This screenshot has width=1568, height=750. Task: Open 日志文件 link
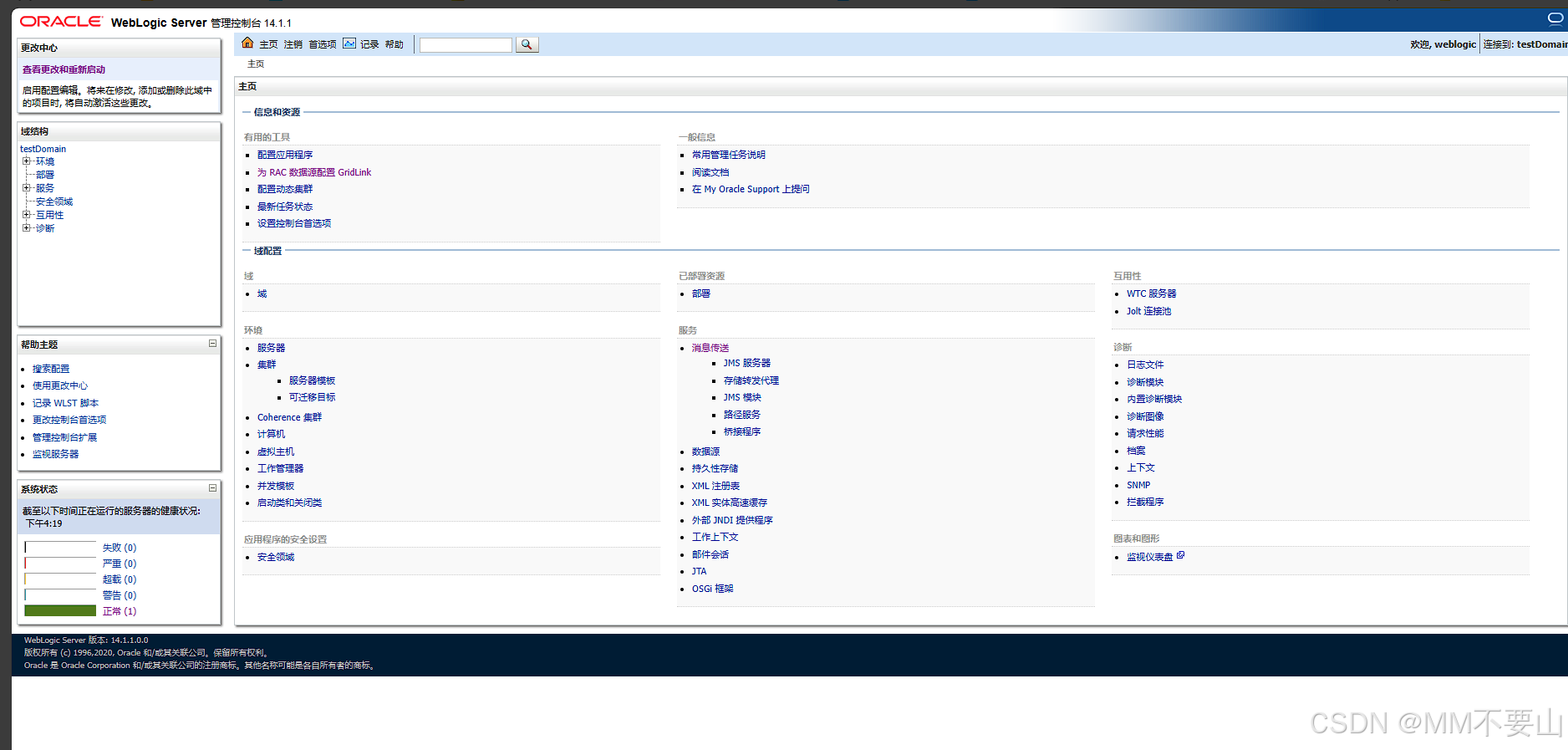[1145, 365]
